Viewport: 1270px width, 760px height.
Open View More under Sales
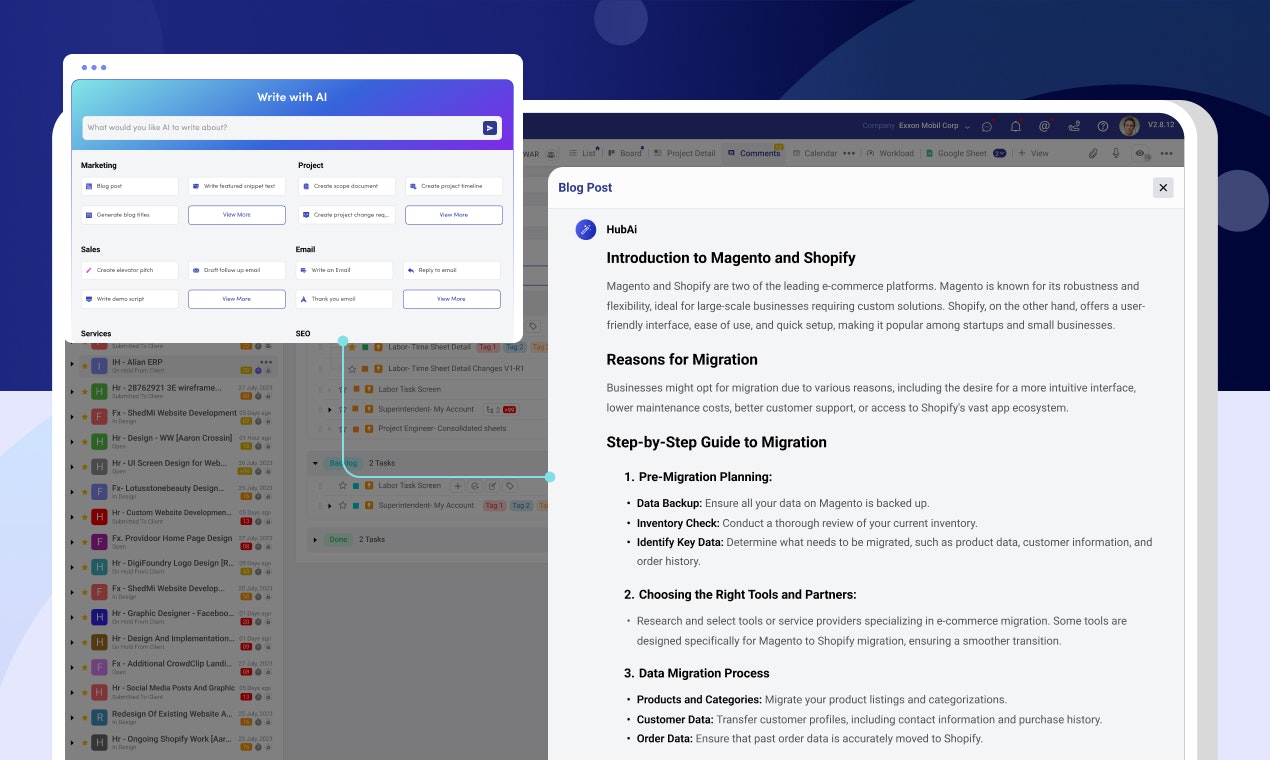point(237,299)
